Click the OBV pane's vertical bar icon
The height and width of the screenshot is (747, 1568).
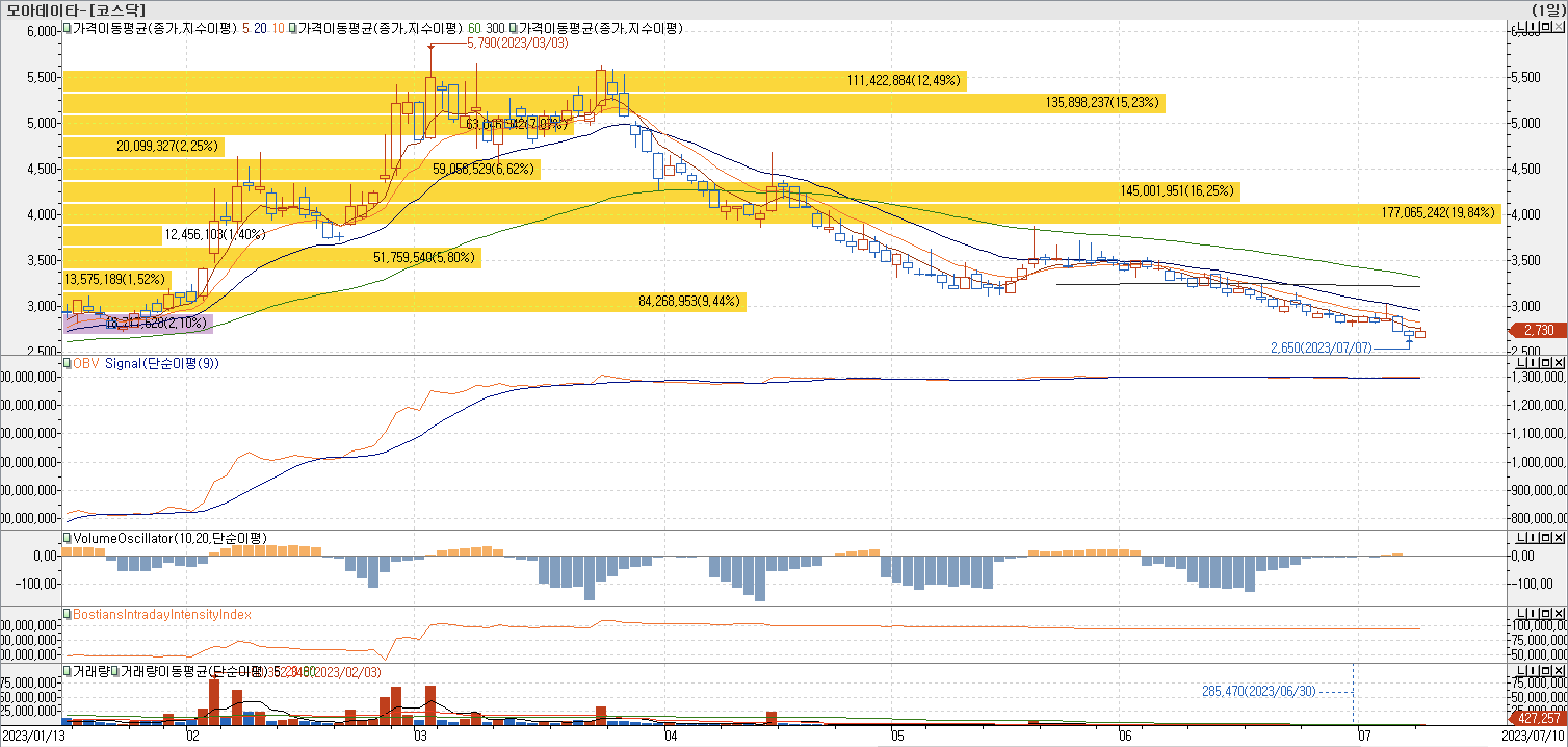[x=1533, y=363]
